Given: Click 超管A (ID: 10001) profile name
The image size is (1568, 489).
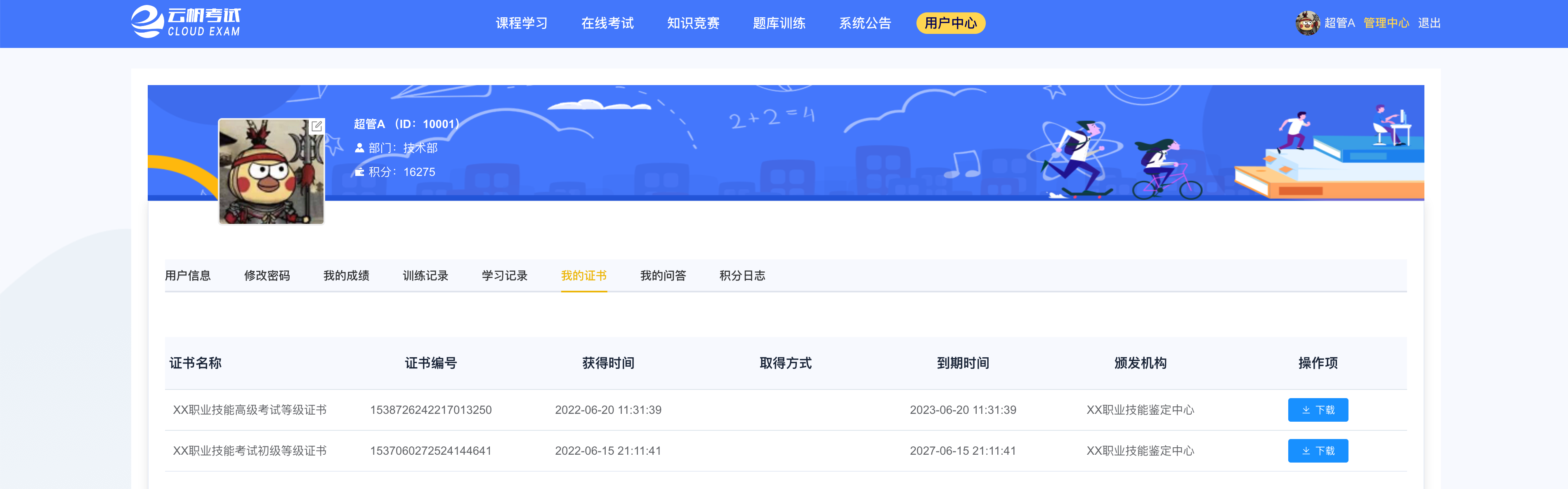Looking at the screenshot, I should tap(406, 124).
